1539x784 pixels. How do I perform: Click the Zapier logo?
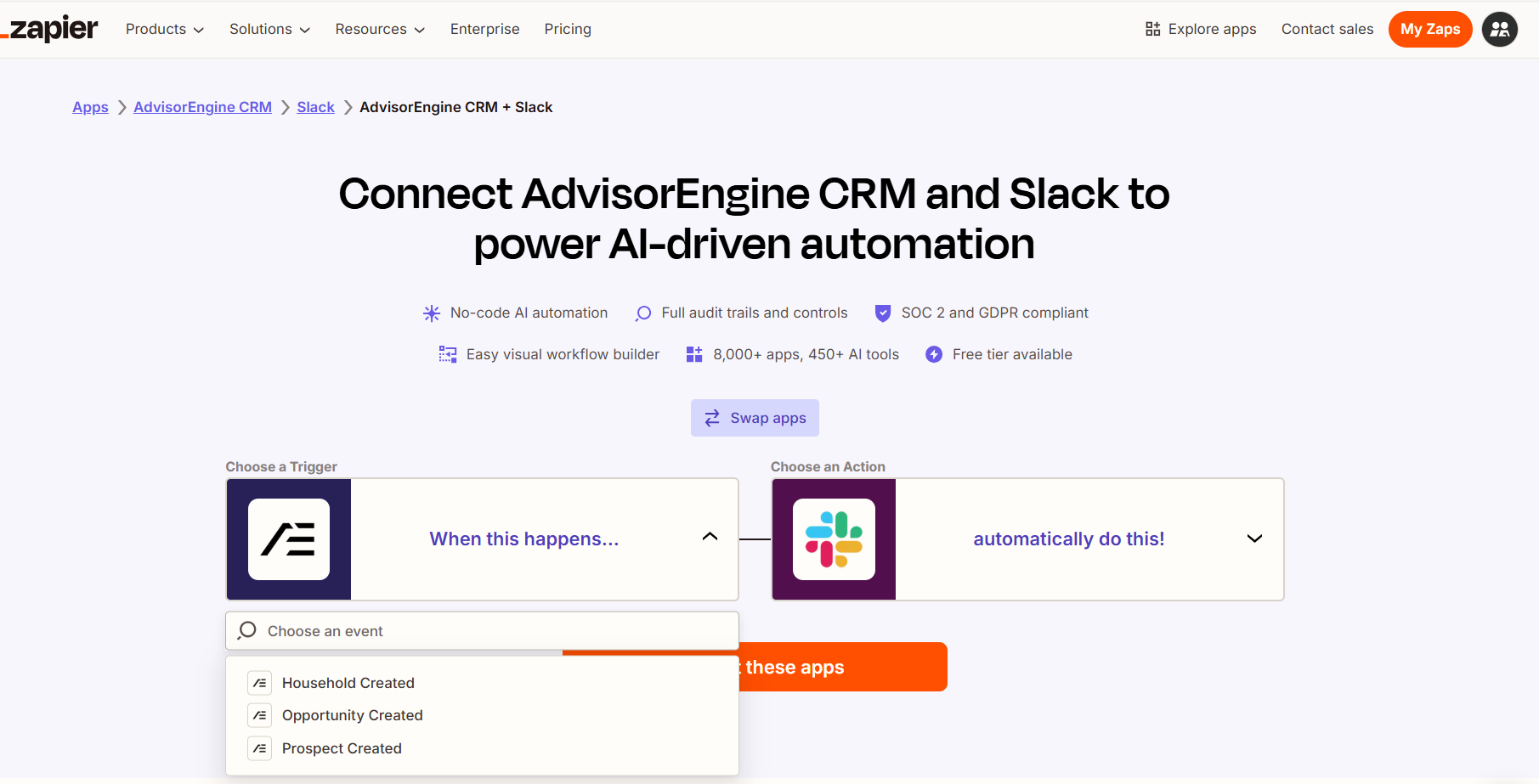[x=50, y=29]
